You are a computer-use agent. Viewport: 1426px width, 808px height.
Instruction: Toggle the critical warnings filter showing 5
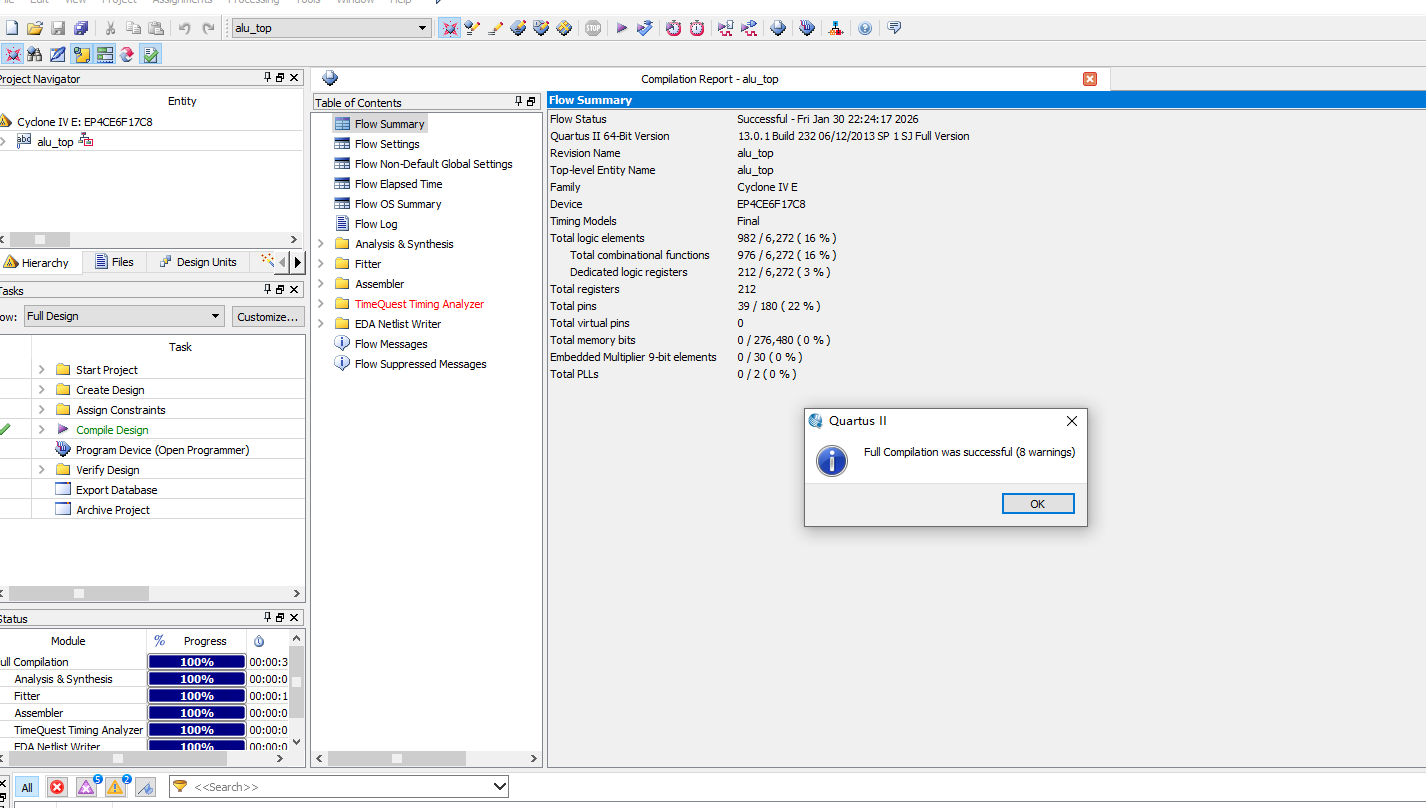coord(87,786)
